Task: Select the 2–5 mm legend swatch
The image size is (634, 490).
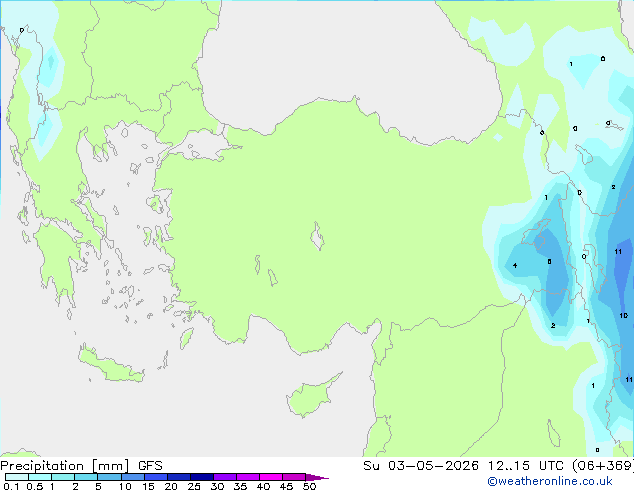Action: 86,477
